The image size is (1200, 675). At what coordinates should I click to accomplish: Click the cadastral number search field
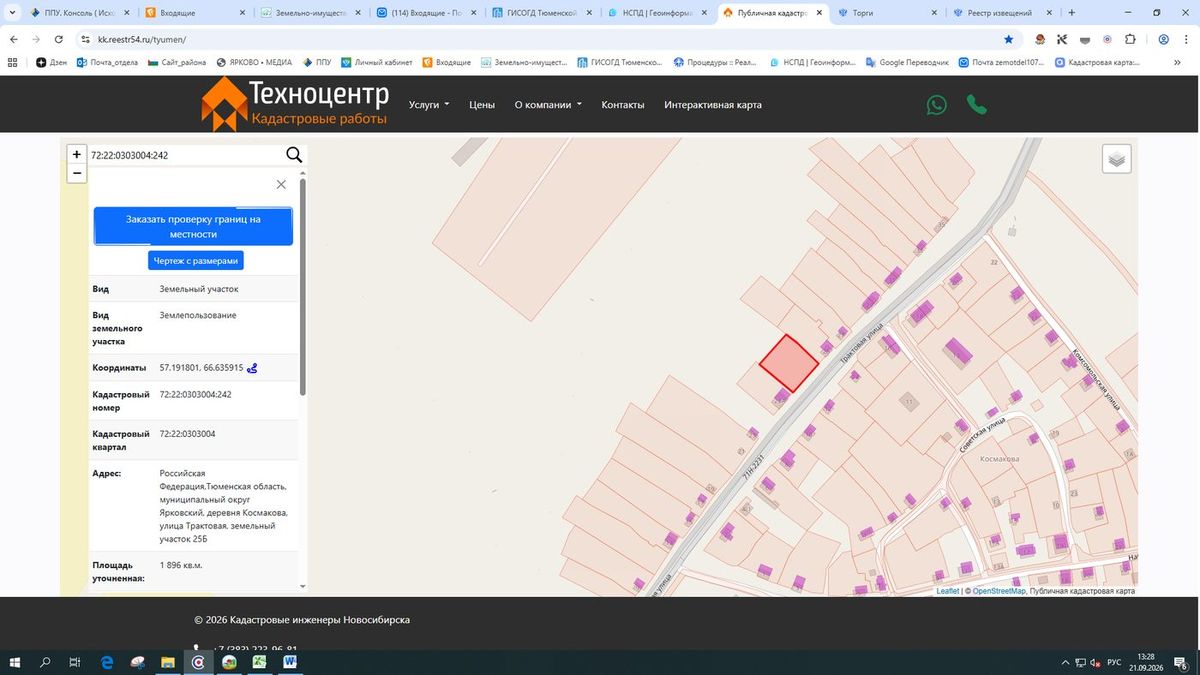tap(186, 155)
